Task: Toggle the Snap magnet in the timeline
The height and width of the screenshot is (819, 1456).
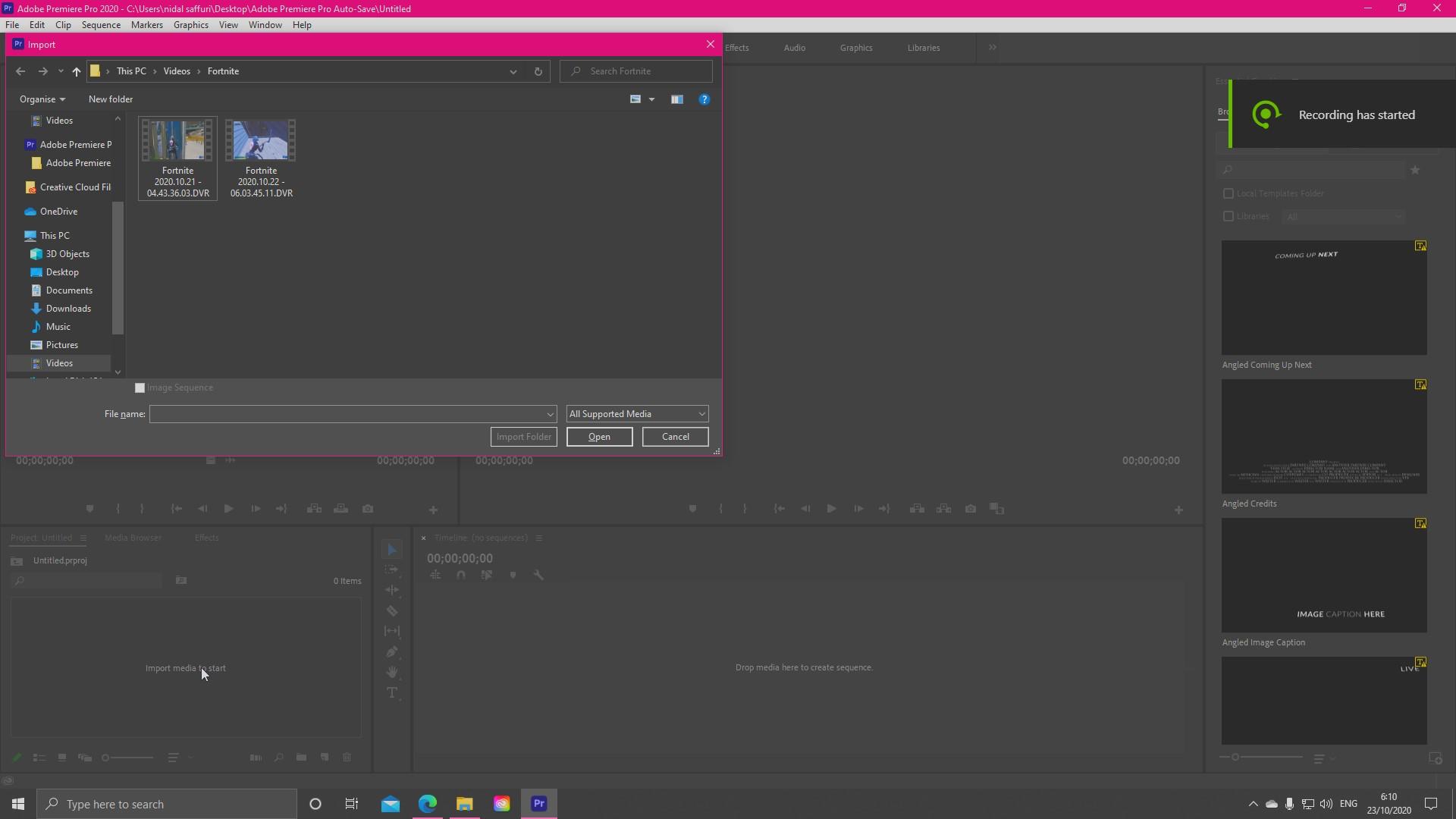Action: point(461,575)
